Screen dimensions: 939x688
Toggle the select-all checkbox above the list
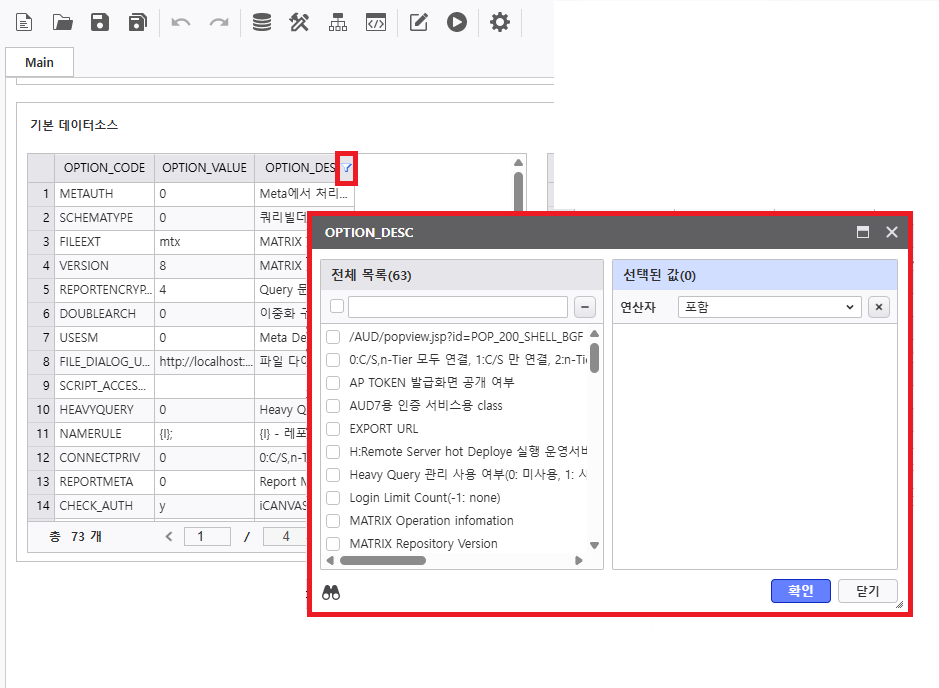(337, 307)
